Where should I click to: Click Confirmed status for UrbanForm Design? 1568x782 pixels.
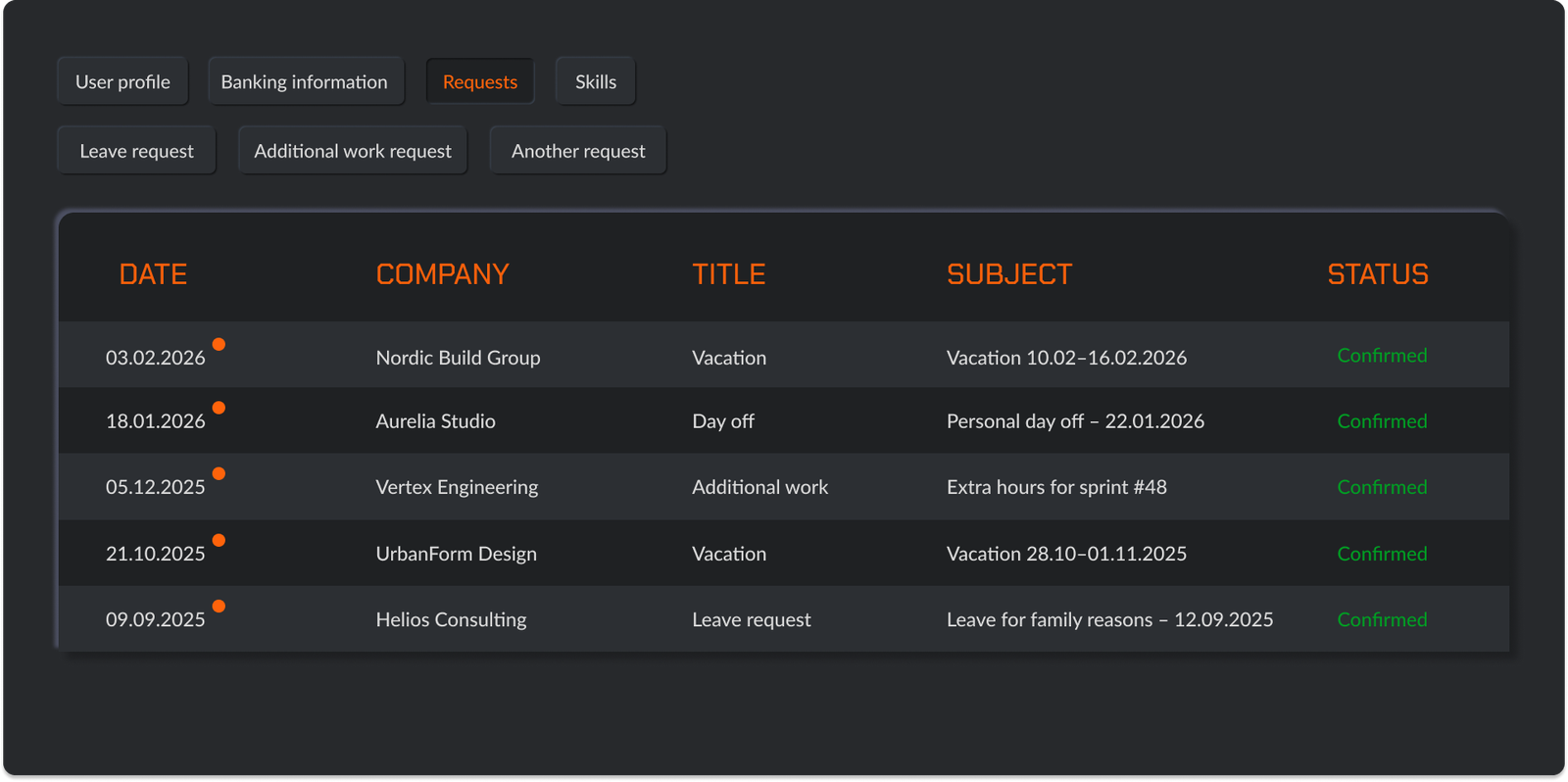point(1382,554)
